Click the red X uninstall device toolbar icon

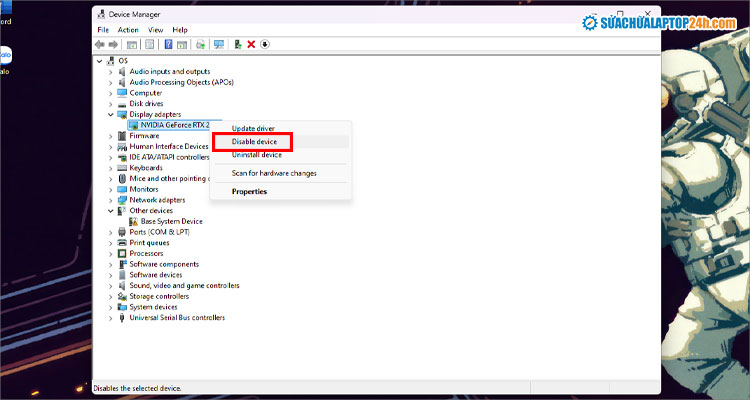(x=251, y=44)
